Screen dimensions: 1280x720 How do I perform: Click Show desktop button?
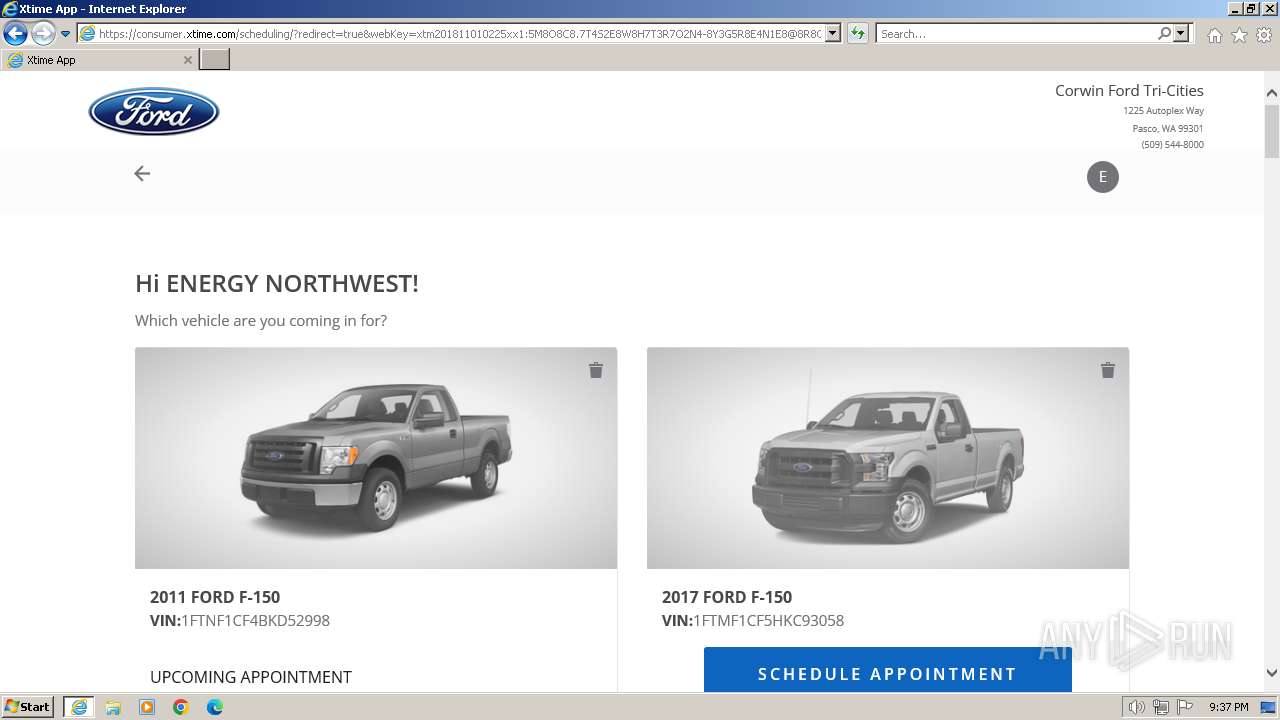1268,707
